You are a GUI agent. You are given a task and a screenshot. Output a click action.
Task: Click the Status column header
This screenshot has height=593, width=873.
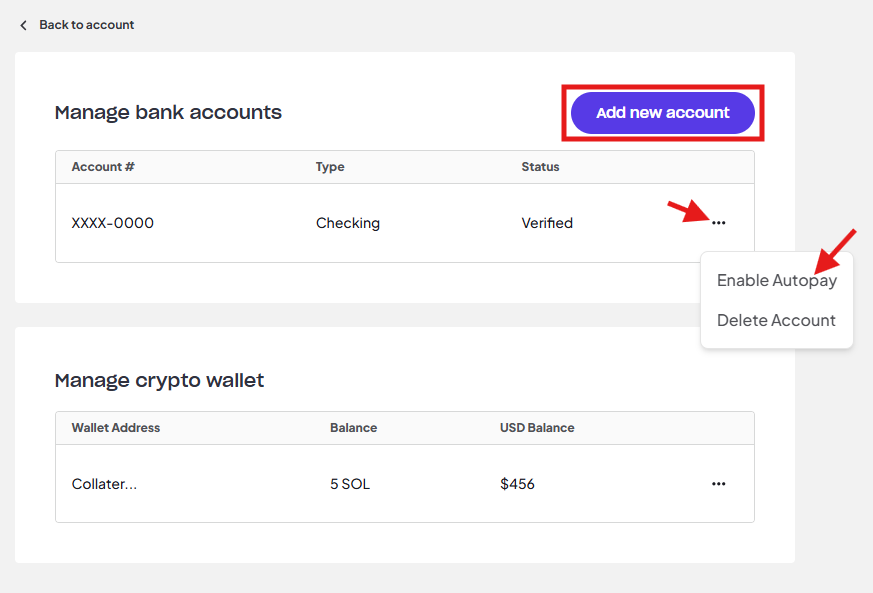(x=540, y=166)
